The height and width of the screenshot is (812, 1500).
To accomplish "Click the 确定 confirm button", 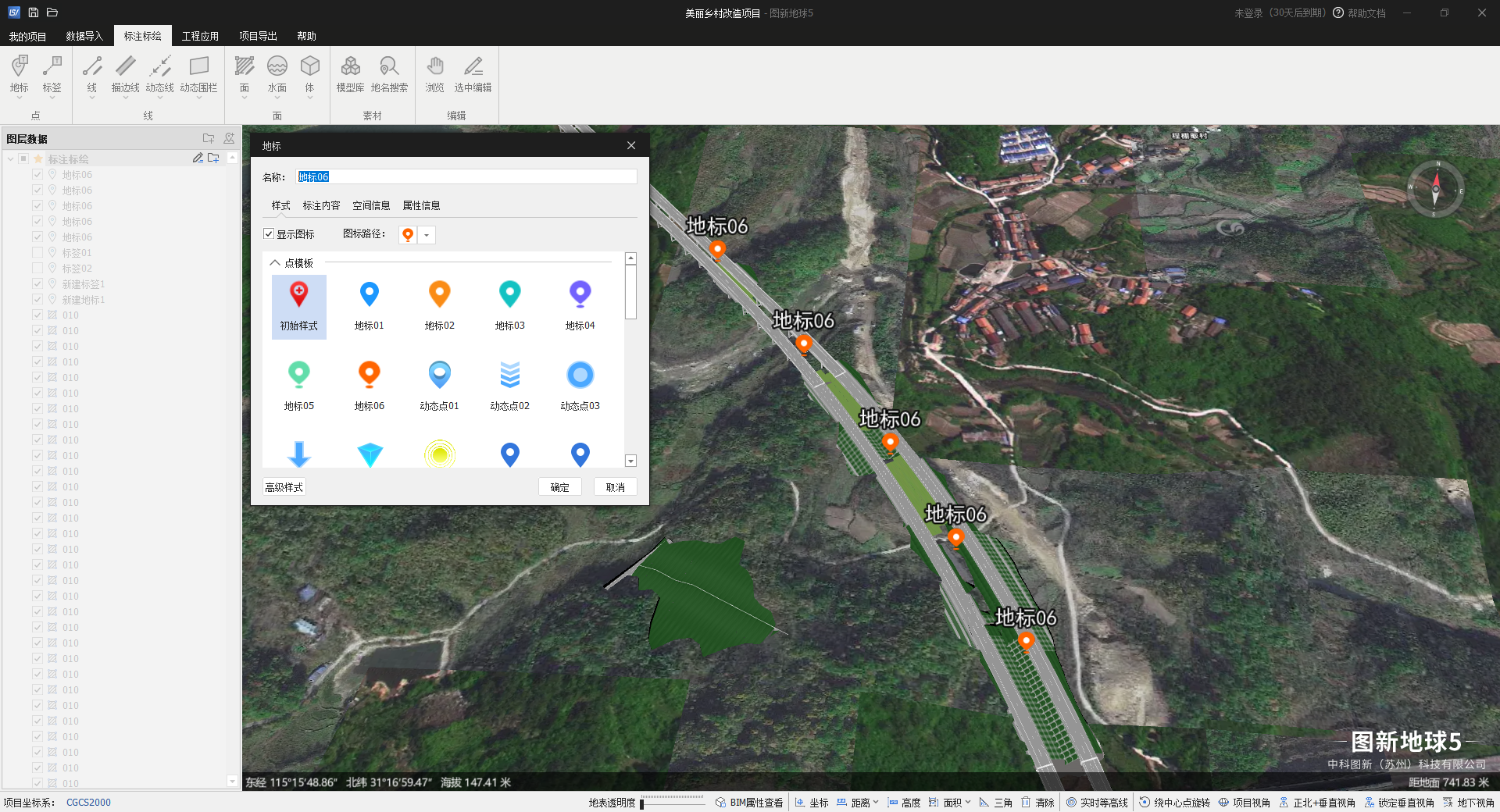I will point(559,487).
